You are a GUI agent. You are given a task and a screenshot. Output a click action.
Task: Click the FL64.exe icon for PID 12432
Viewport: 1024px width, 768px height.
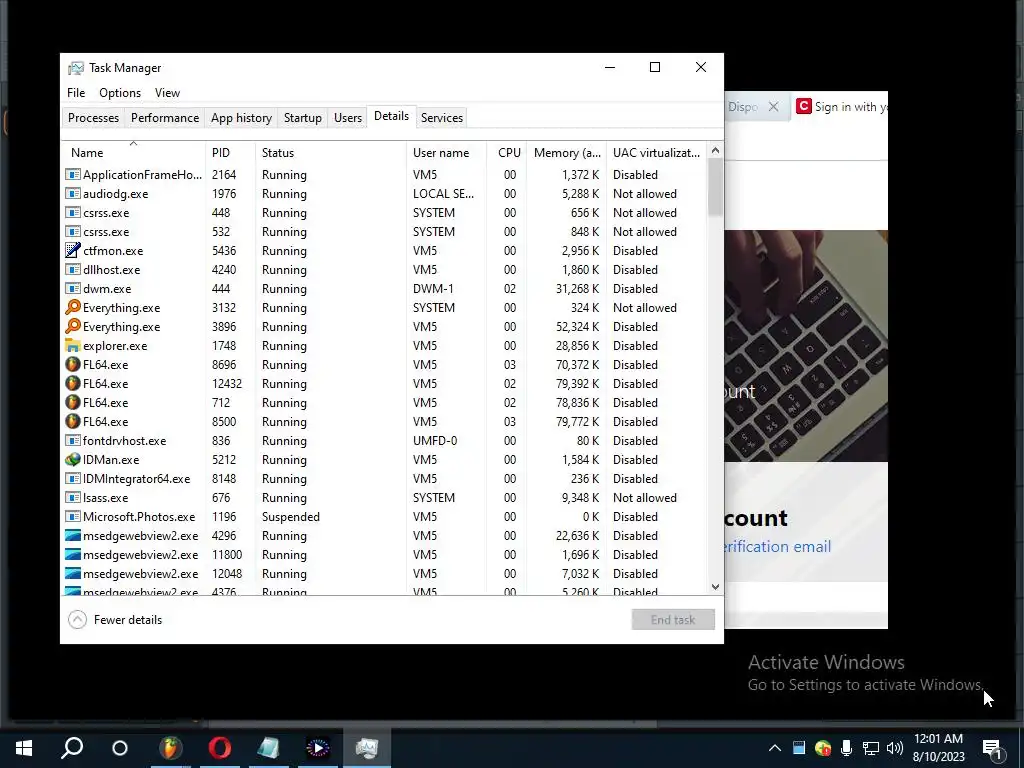pos(72,383)
